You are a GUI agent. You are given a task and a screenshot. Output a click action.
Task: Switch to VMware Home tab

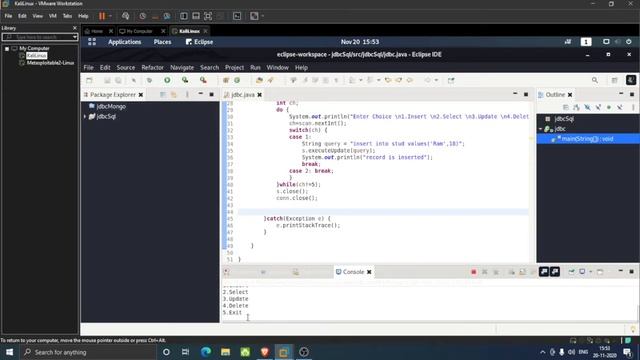(97, 31)
